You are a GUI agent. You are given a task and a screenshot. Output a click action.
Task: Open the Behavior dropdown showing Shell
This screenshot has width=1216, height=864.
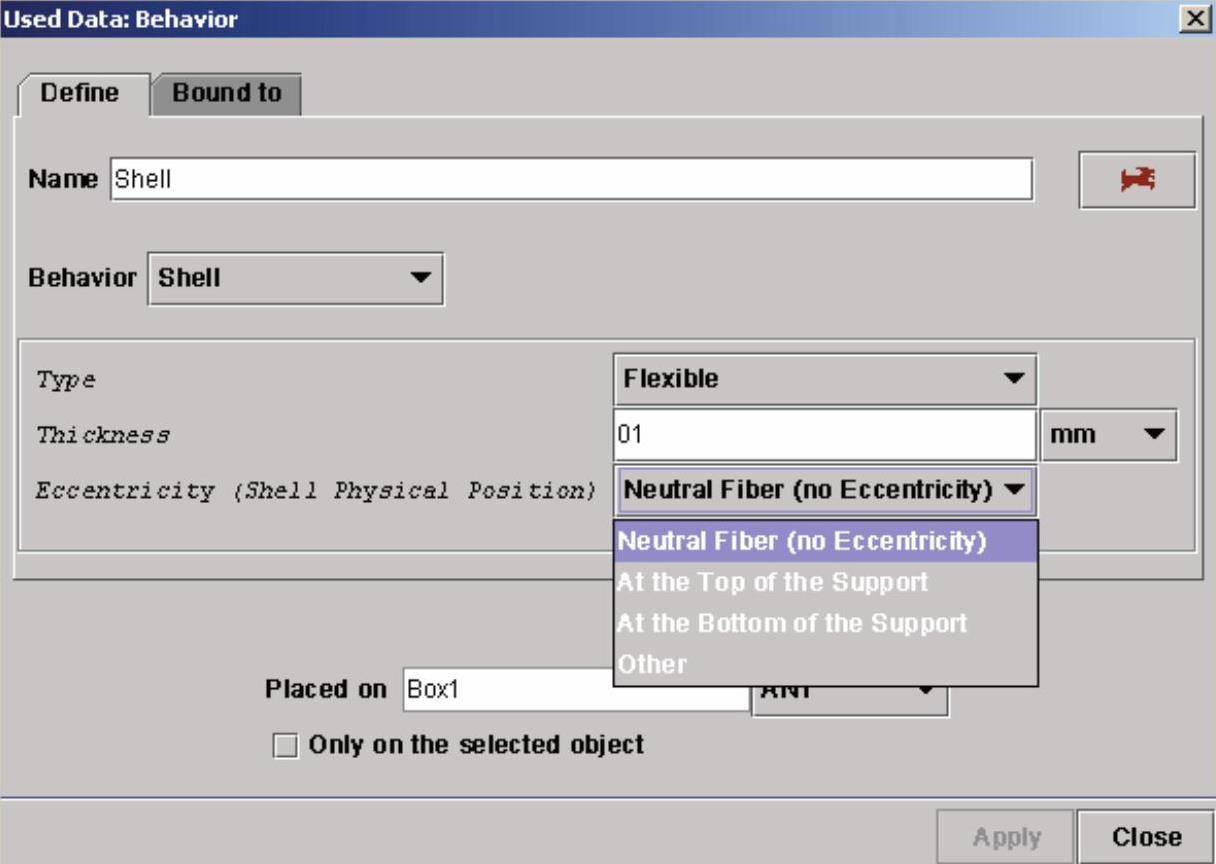[295, 278]
